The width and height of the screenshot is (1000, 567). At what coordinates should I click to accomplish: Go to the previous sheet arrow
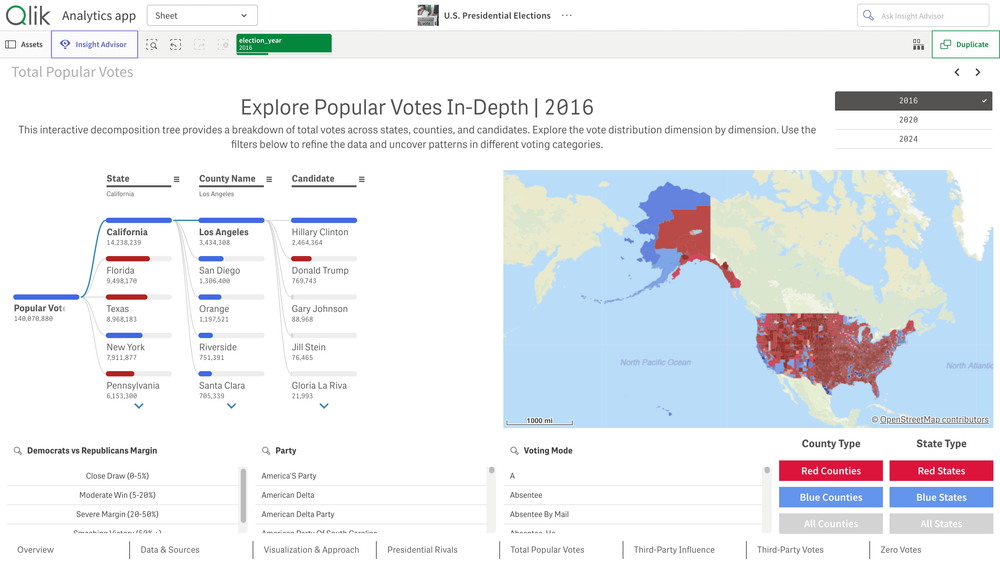957,72
